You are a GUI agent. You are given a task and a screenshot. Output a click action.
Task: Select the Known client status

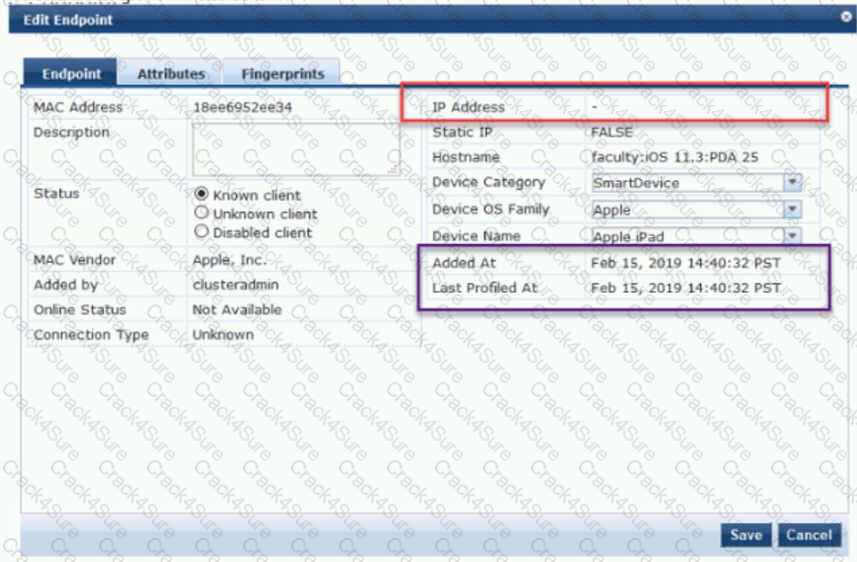click(x=201, y=195)
